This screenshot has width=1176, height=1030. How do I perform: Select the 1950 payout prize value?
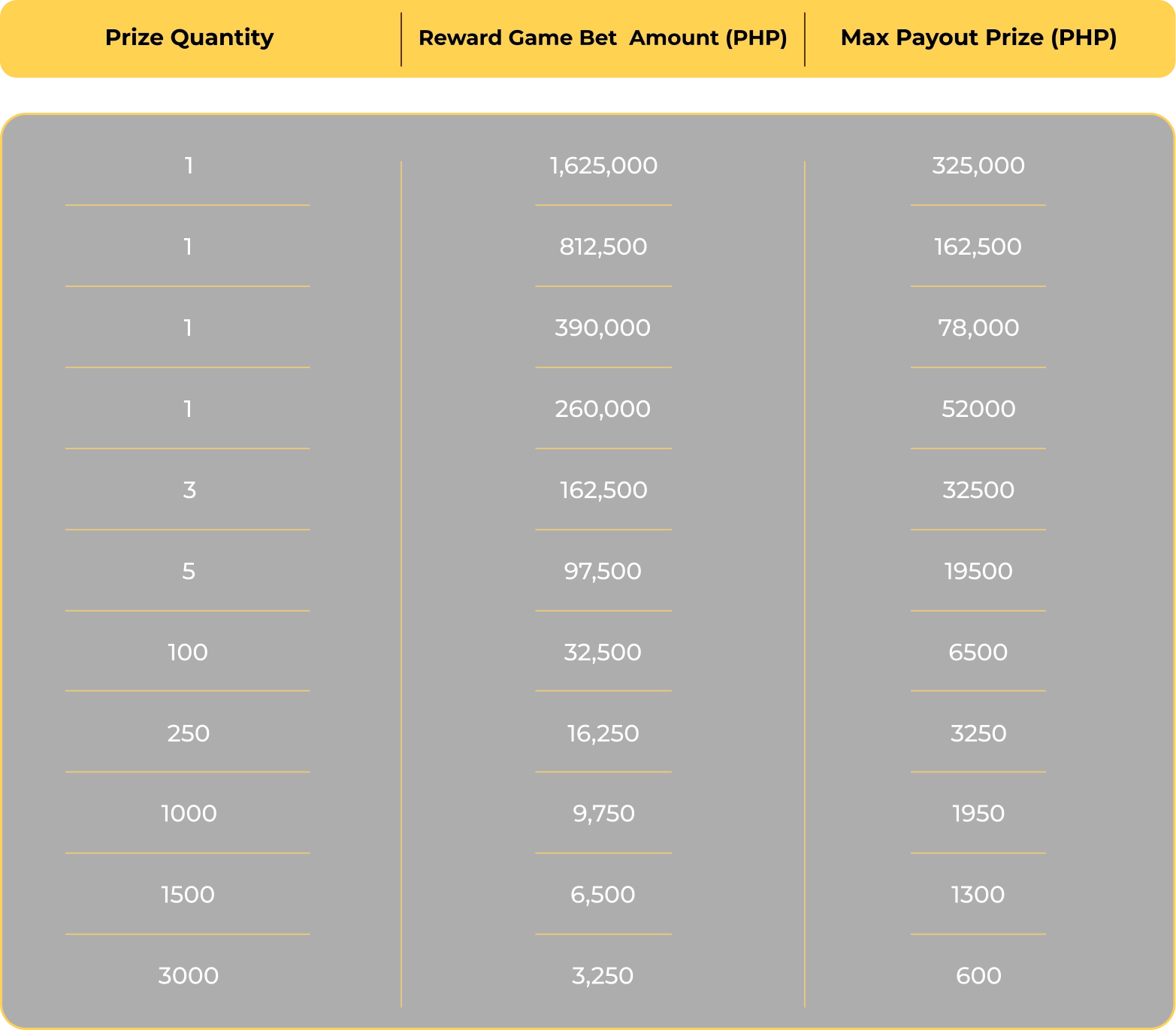(x=978, y=814)
